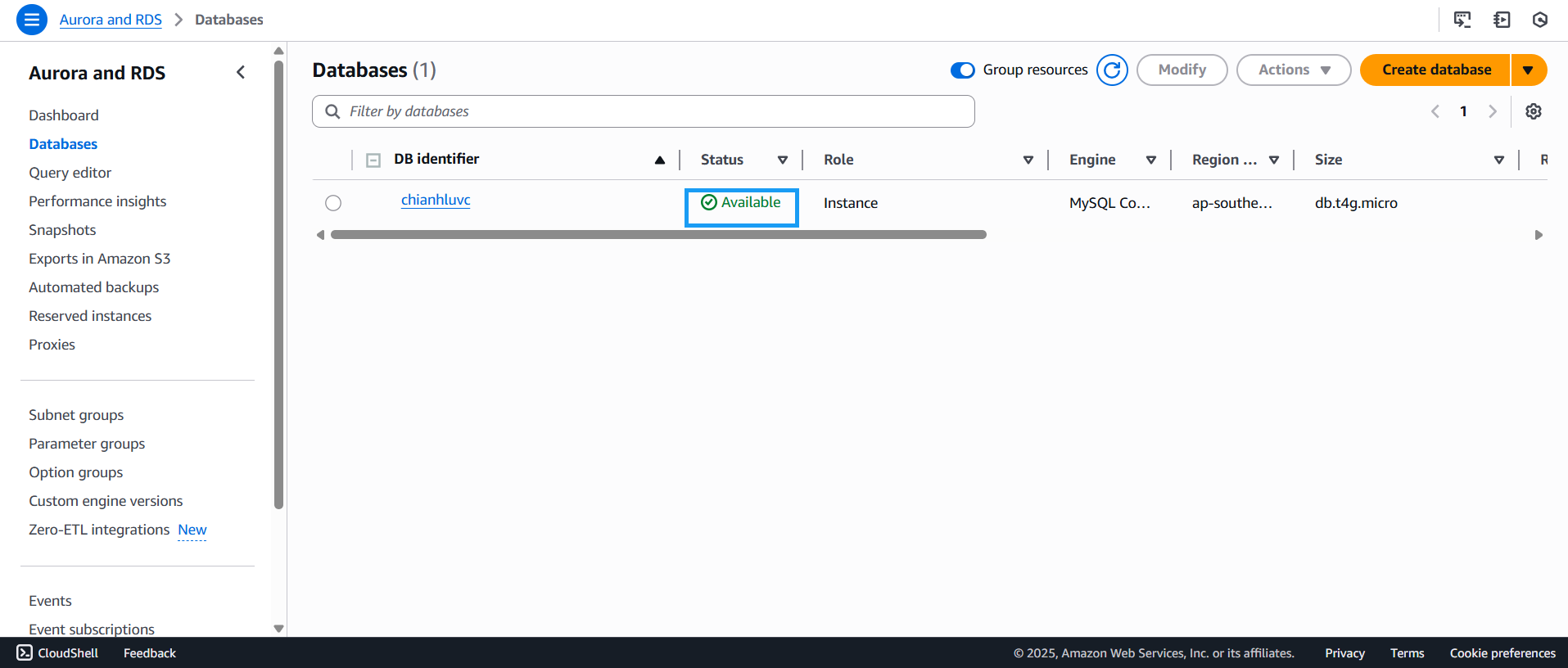The width and height of the screenshot is (1568, 668).
Task: Open Reserved instances page
Action: point(90,316)
